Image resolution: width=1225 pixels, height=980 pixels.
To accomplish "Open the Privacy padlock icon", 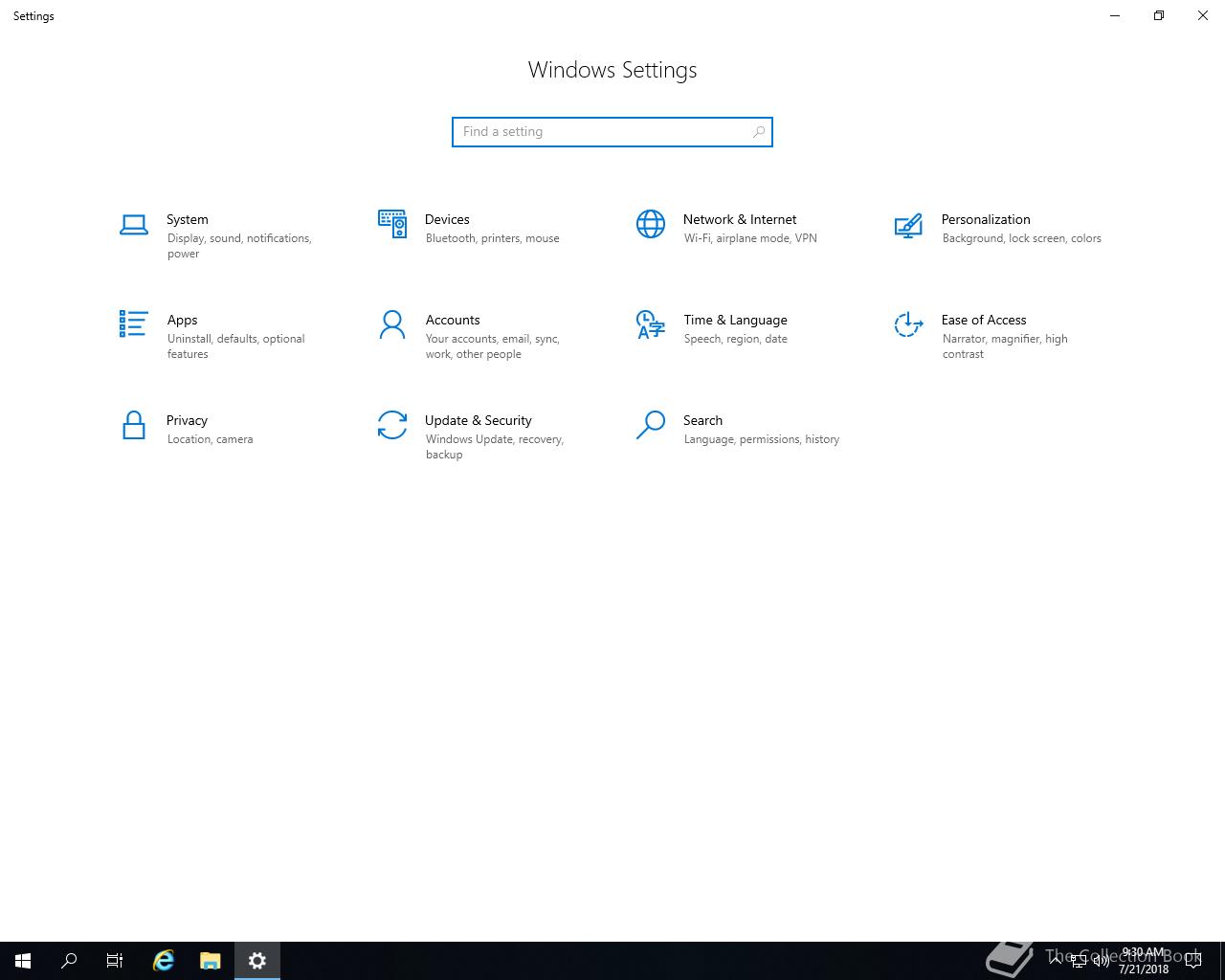I will [134, 425].
